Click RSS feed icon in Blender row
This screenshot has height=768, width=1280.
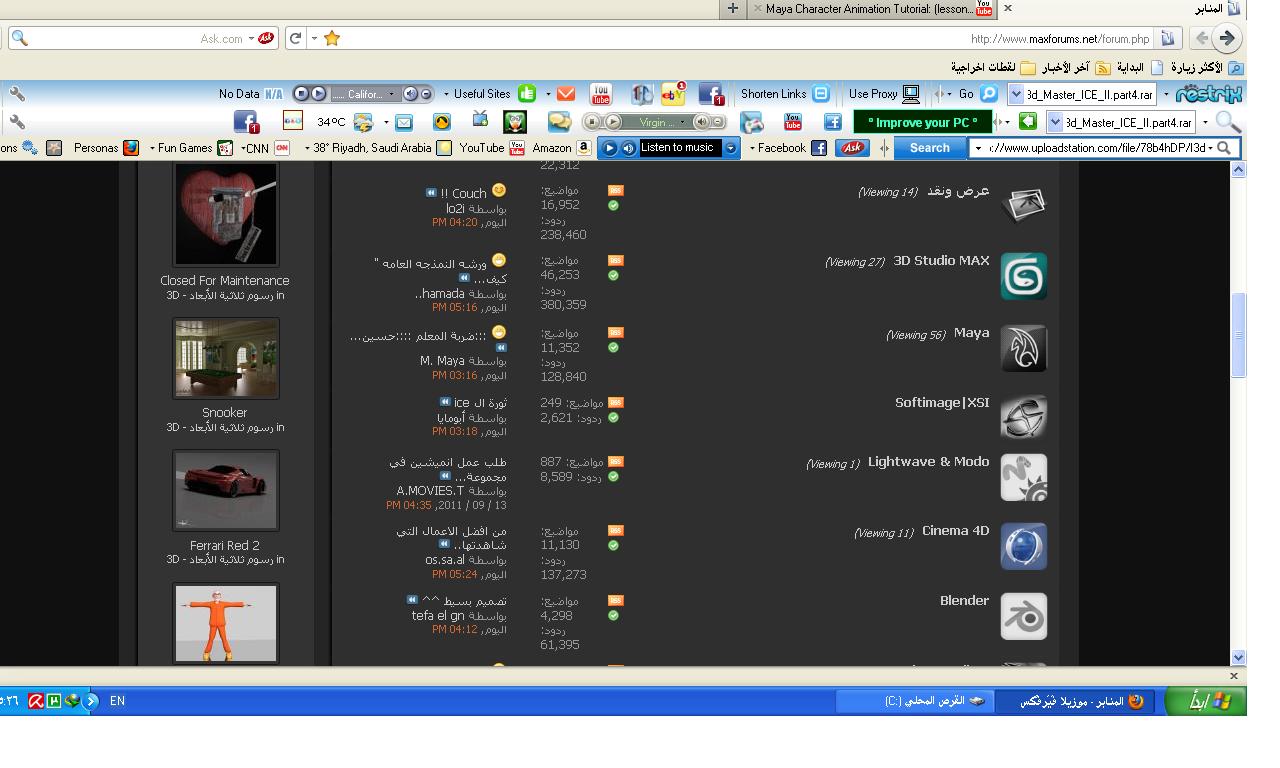615,600
